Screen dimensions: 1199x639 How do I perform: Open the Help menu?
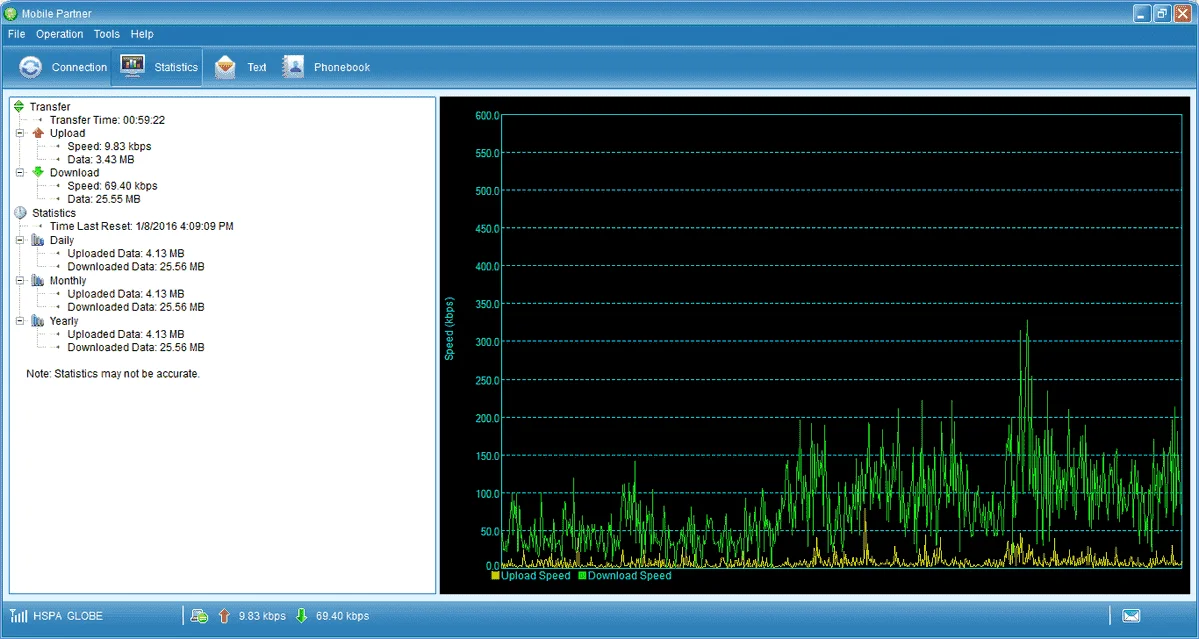(142, 34)
